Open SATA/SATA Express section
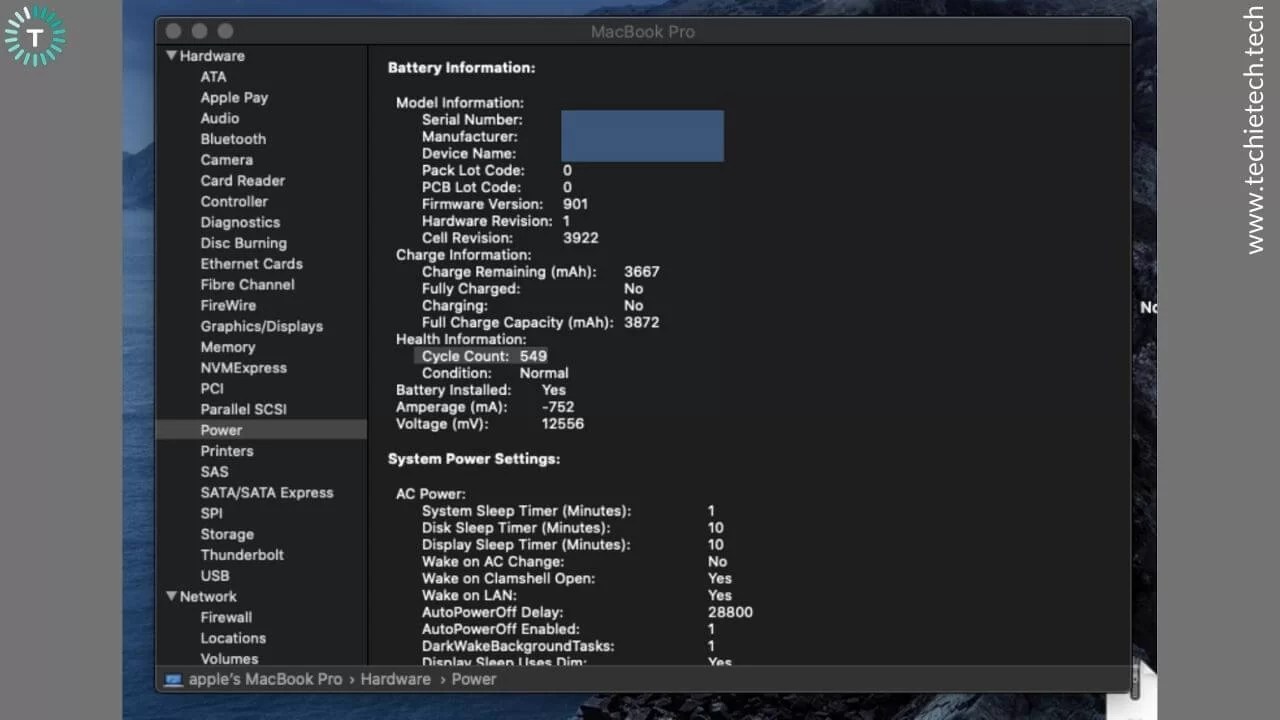Viewport: 1280px width, 720px height. [267, 493]
